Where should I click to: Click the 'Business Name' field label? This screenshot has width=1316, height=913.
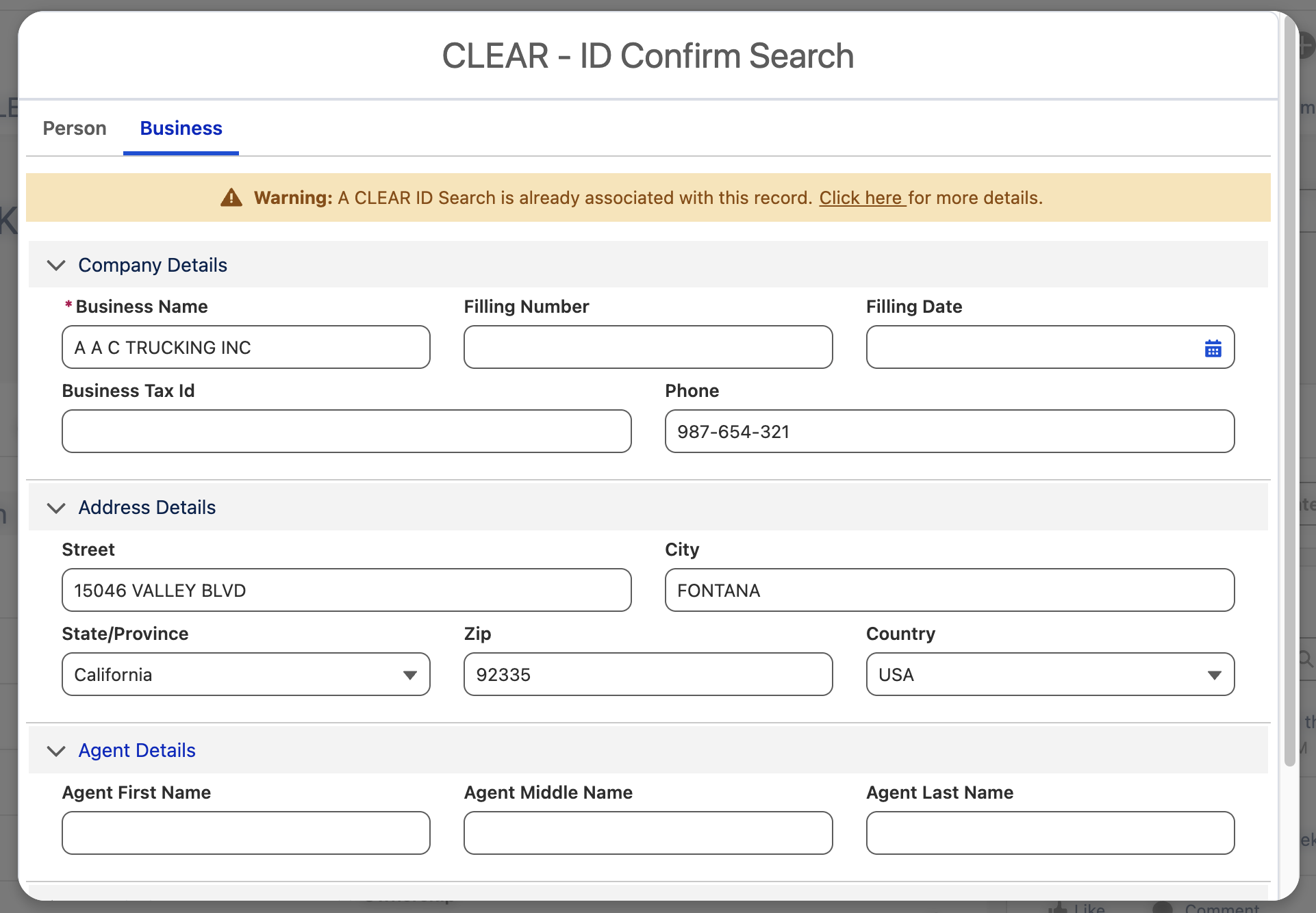pos(142,307)
